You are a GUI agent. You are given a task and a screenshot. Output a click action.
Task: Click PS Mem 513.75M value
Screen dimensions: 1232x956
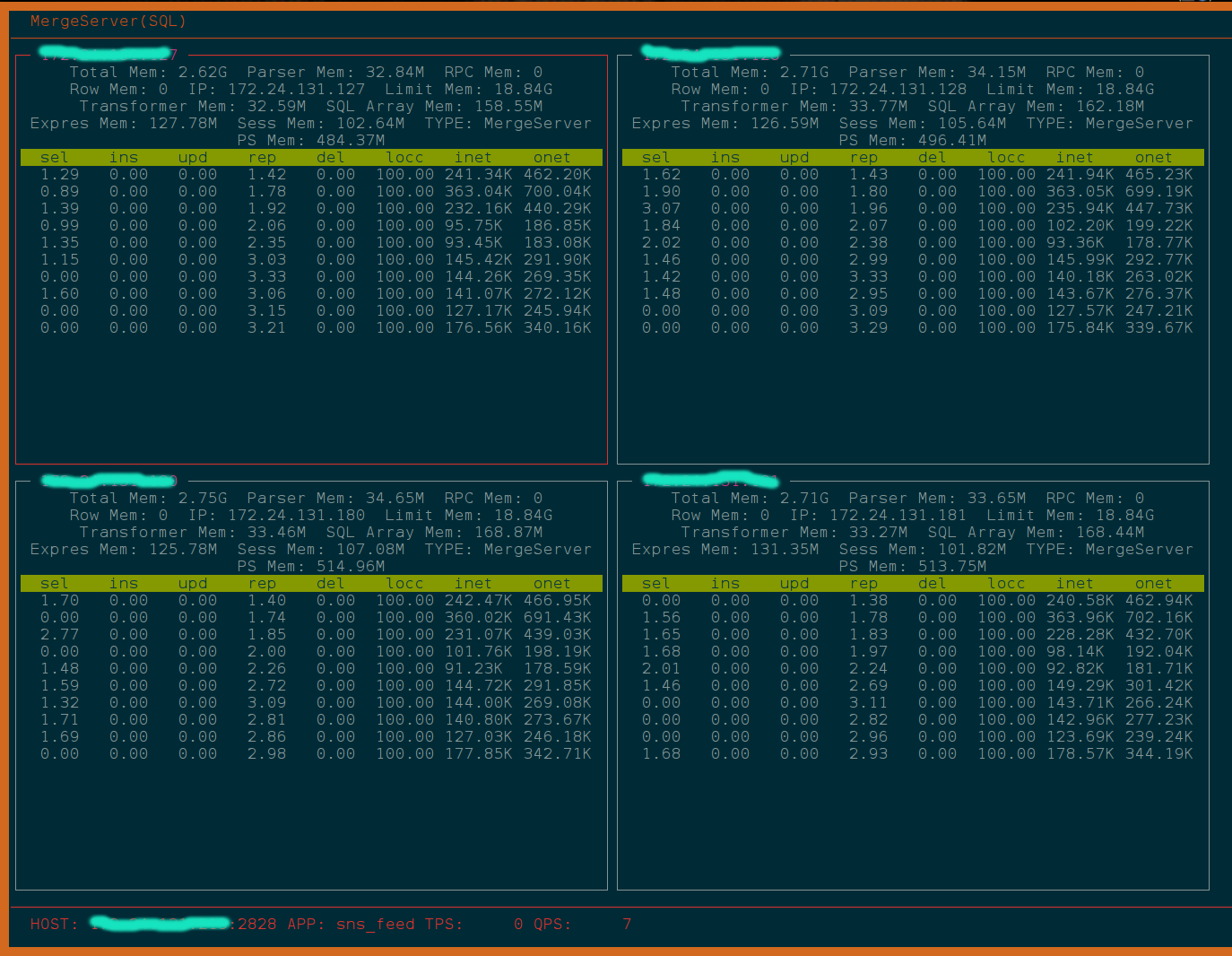952,566
